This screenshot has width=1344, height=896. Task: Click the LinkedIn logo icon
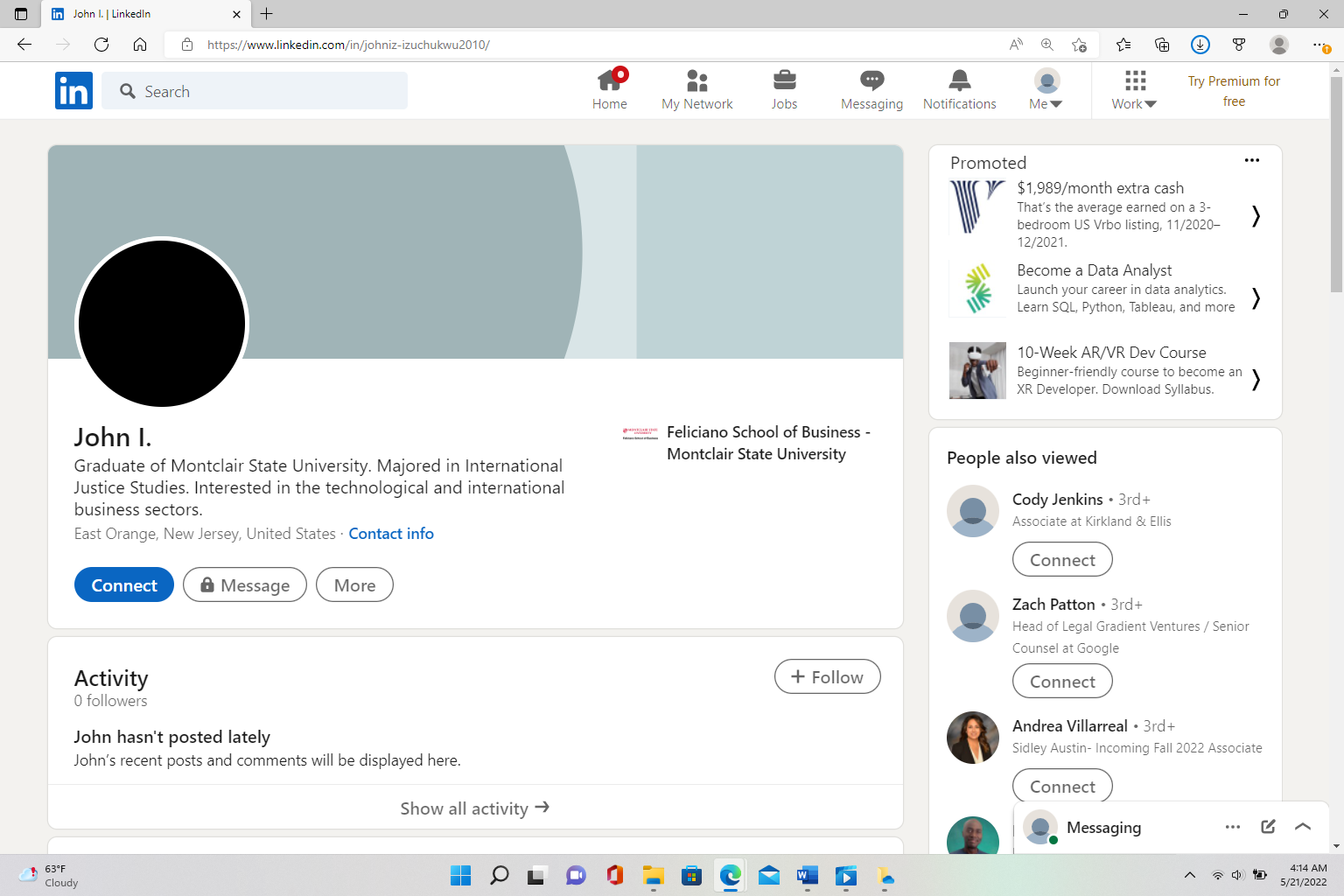coord(73,91)
